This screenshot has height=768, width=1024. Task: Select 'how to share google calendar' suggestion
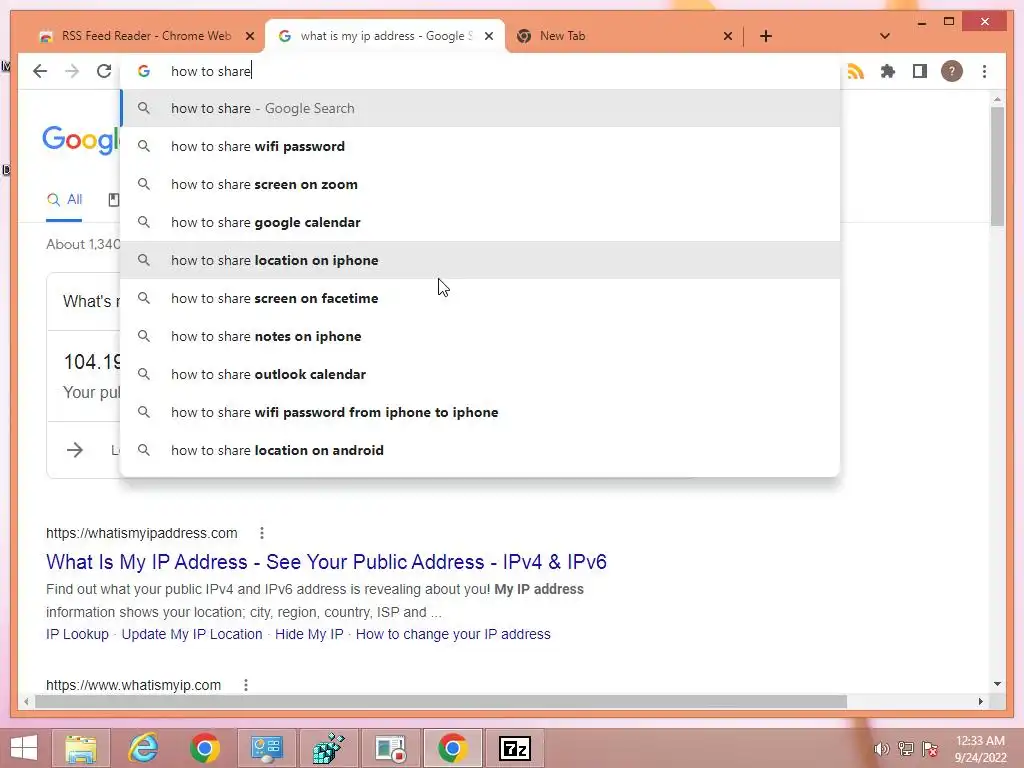coord(480,222)
